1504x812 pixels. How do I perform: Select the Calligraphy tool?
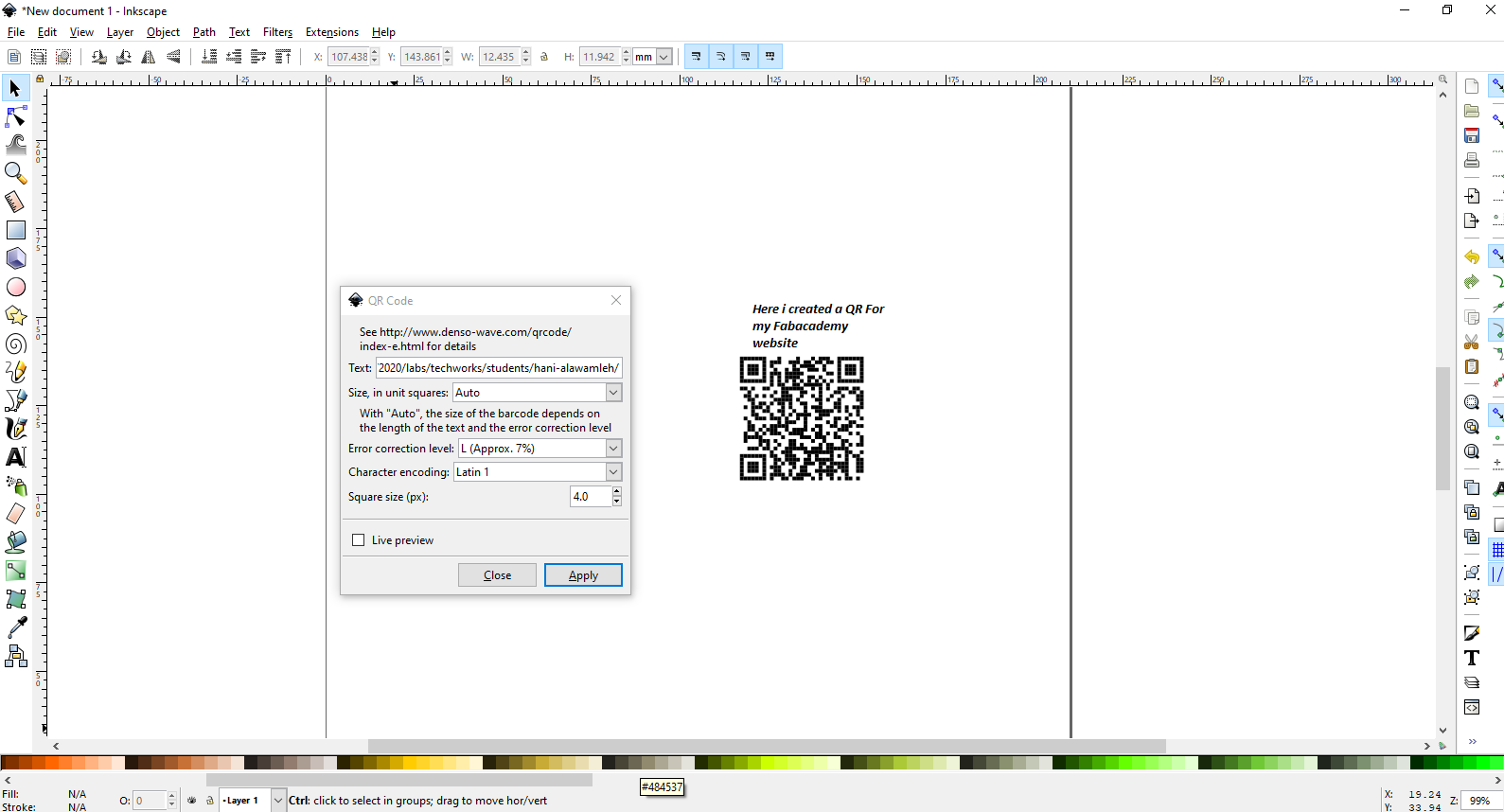coord(15,429)
